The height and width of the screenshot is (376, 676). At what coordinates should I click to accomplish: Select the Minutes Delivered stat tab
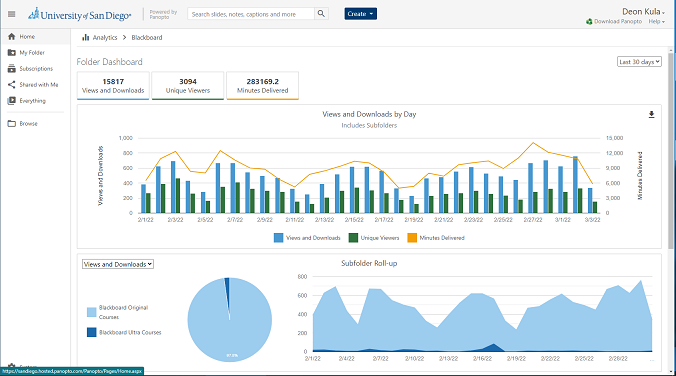pos(263,86)
